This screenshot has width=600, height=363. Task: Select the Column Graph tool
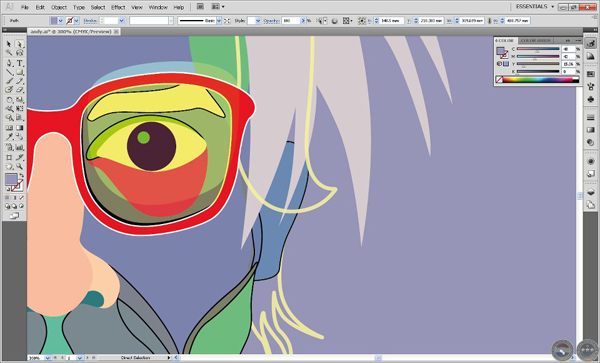point(19,147)
